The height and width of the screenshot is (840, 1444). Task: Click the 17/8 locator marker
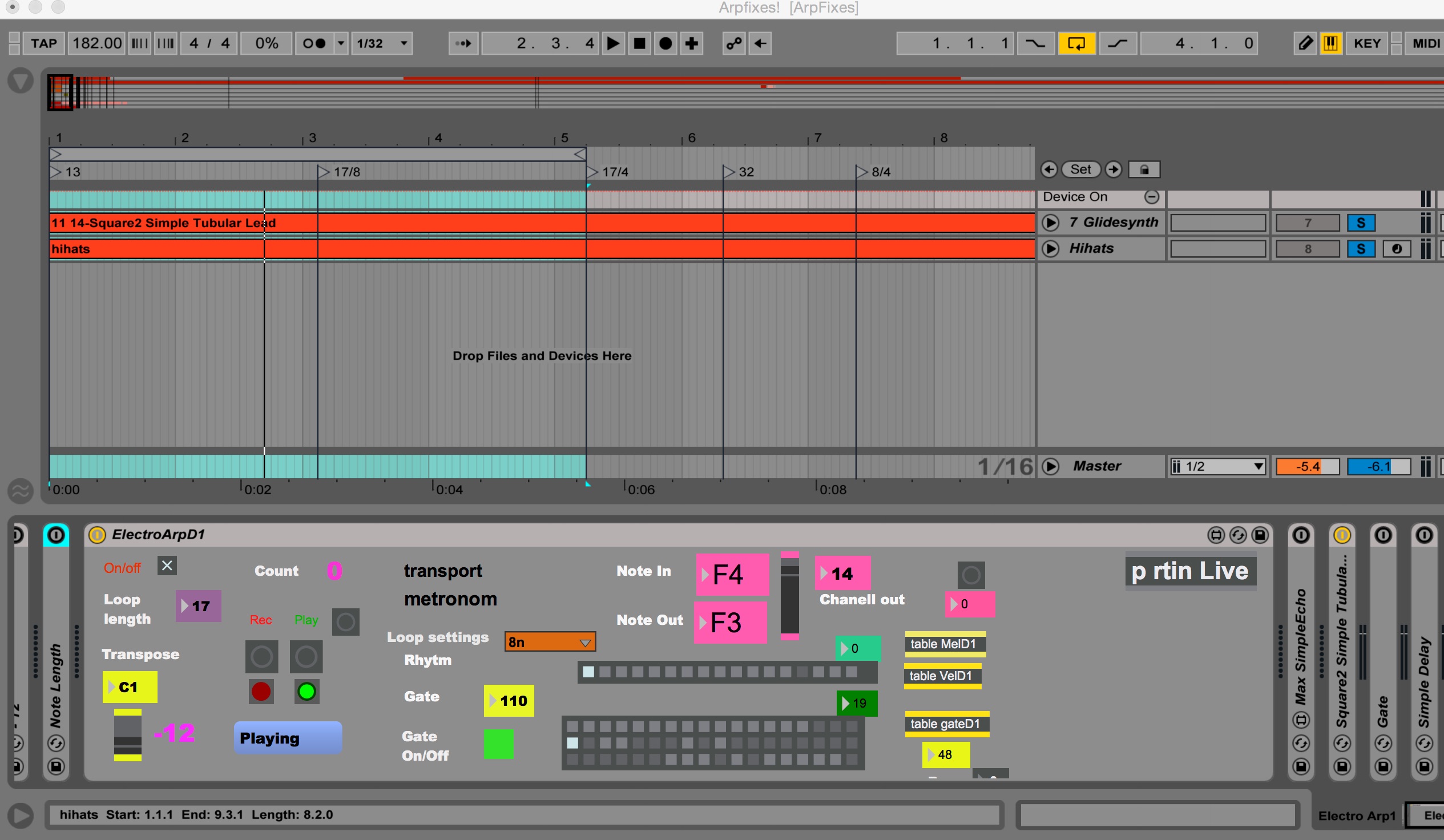[x=324, y=172]
